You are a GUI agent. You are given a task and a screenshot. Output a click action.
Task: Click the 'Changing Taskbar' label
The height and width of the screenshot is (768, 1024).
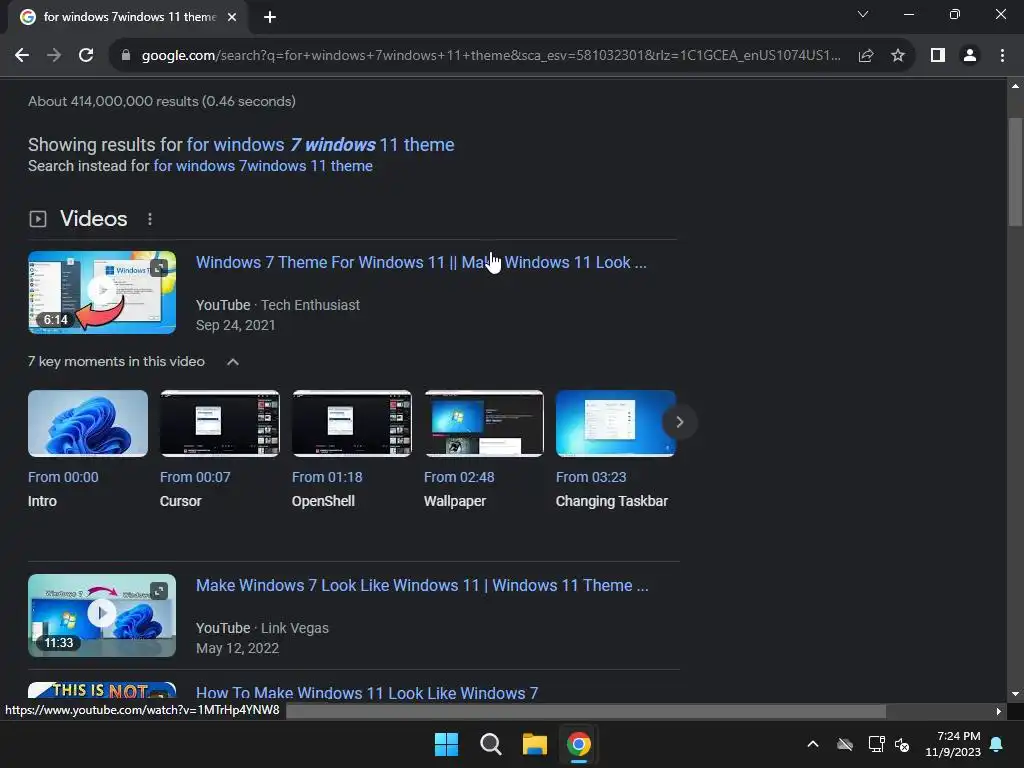(x=612, y=501)
